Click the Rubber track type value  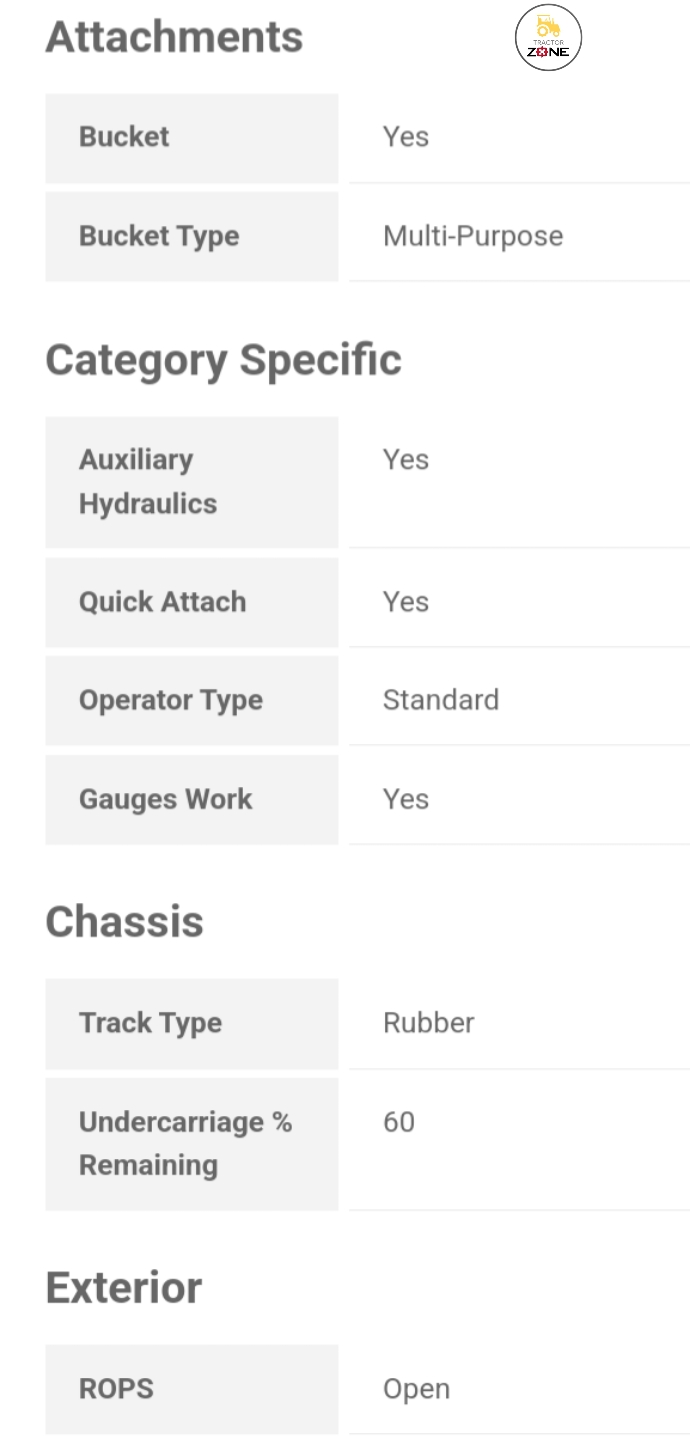point(428,1023)
